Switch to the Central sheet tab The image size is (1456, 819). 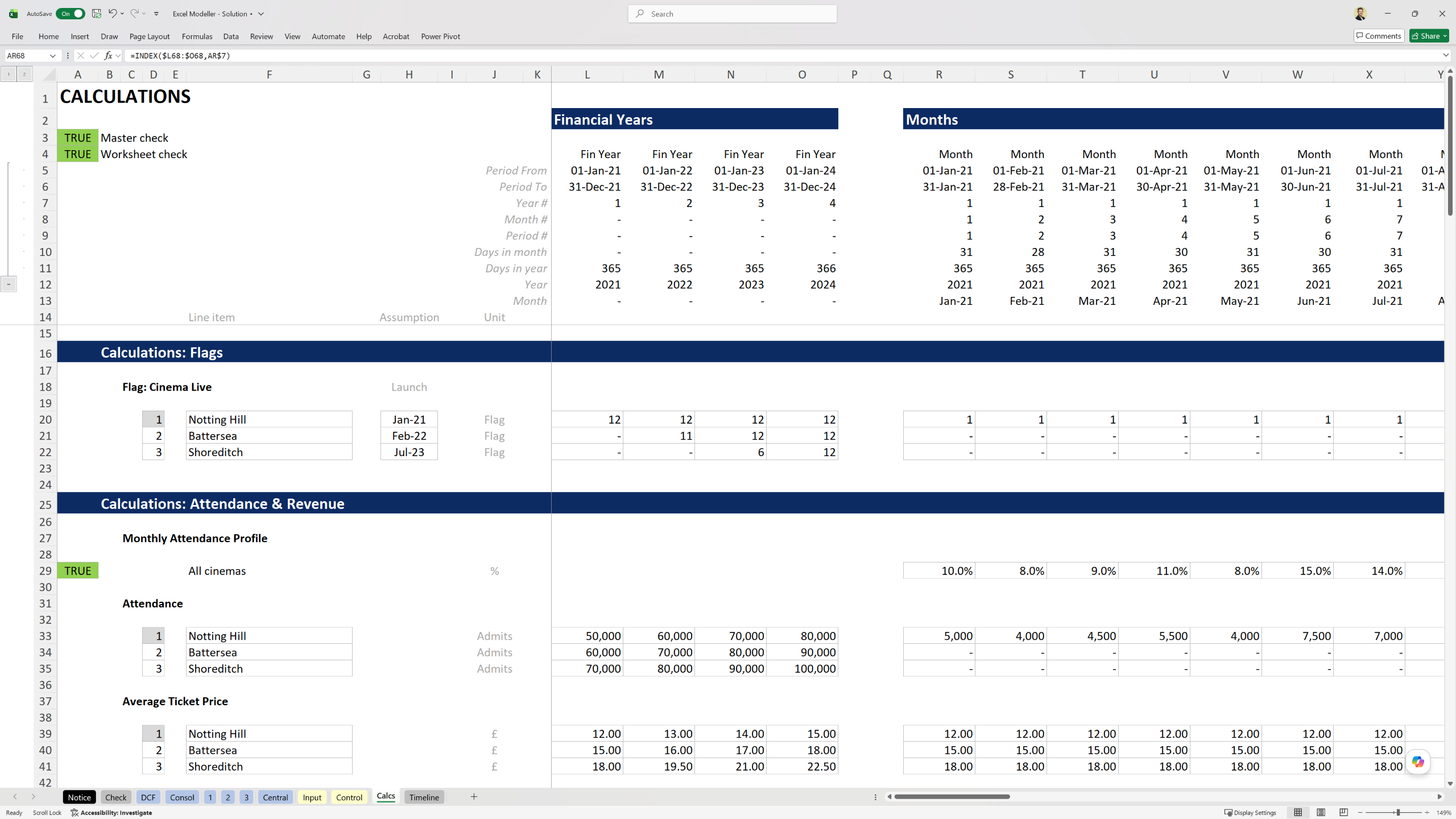point(275,797)
